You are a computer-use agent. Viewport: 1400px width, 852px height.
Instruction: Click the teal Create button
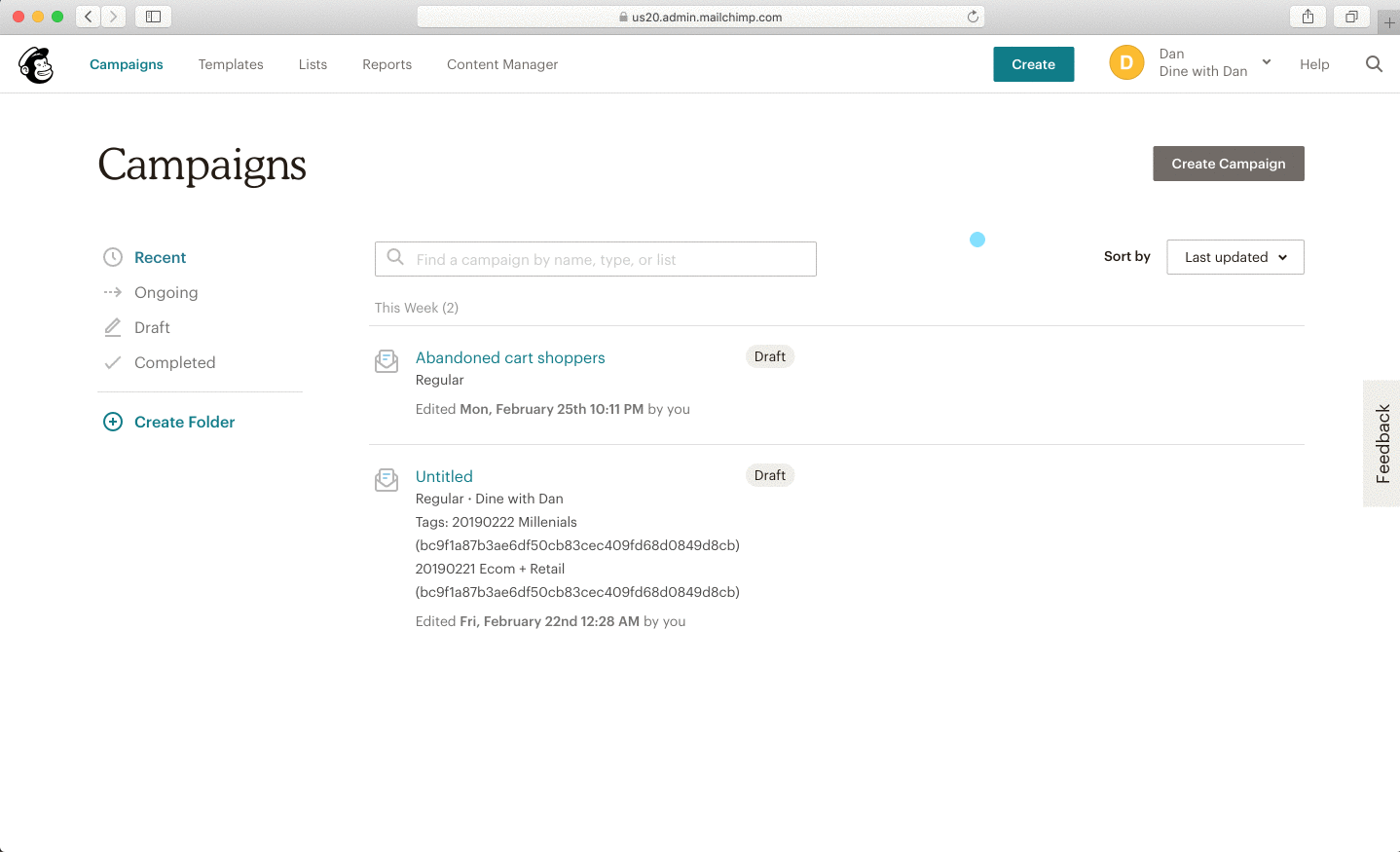[x=1033, y=64]
